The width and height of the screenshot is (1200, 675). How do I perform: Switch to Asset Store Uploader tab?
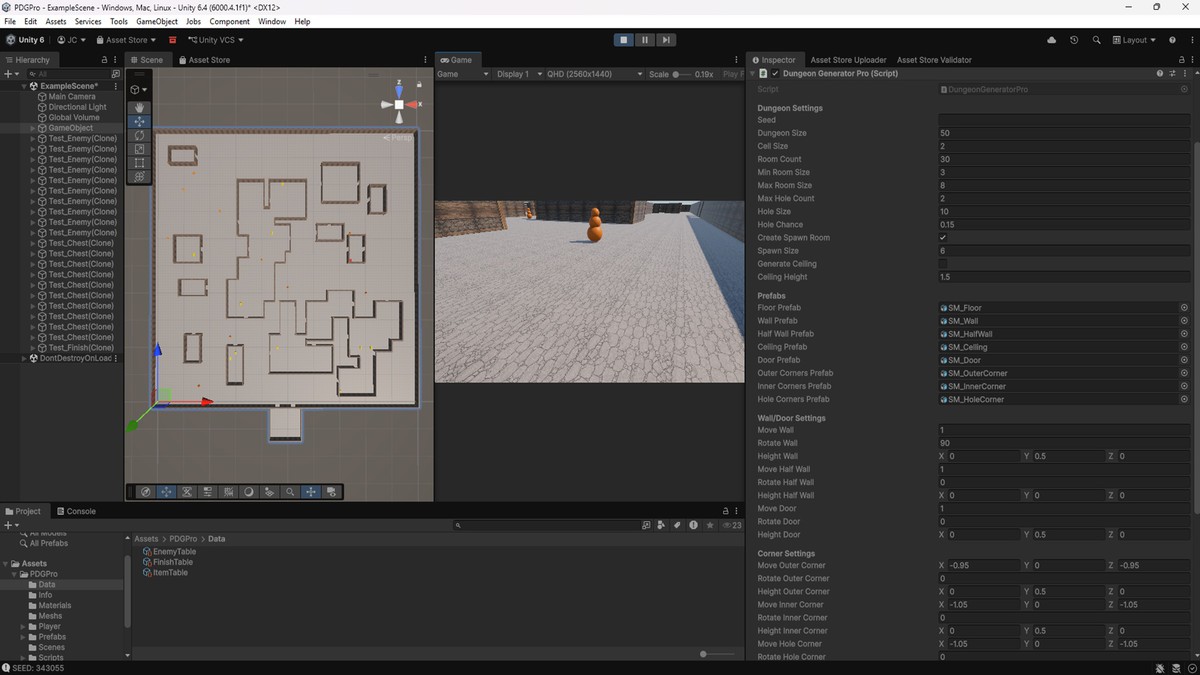pyautogui.click(x=848, y=60)
